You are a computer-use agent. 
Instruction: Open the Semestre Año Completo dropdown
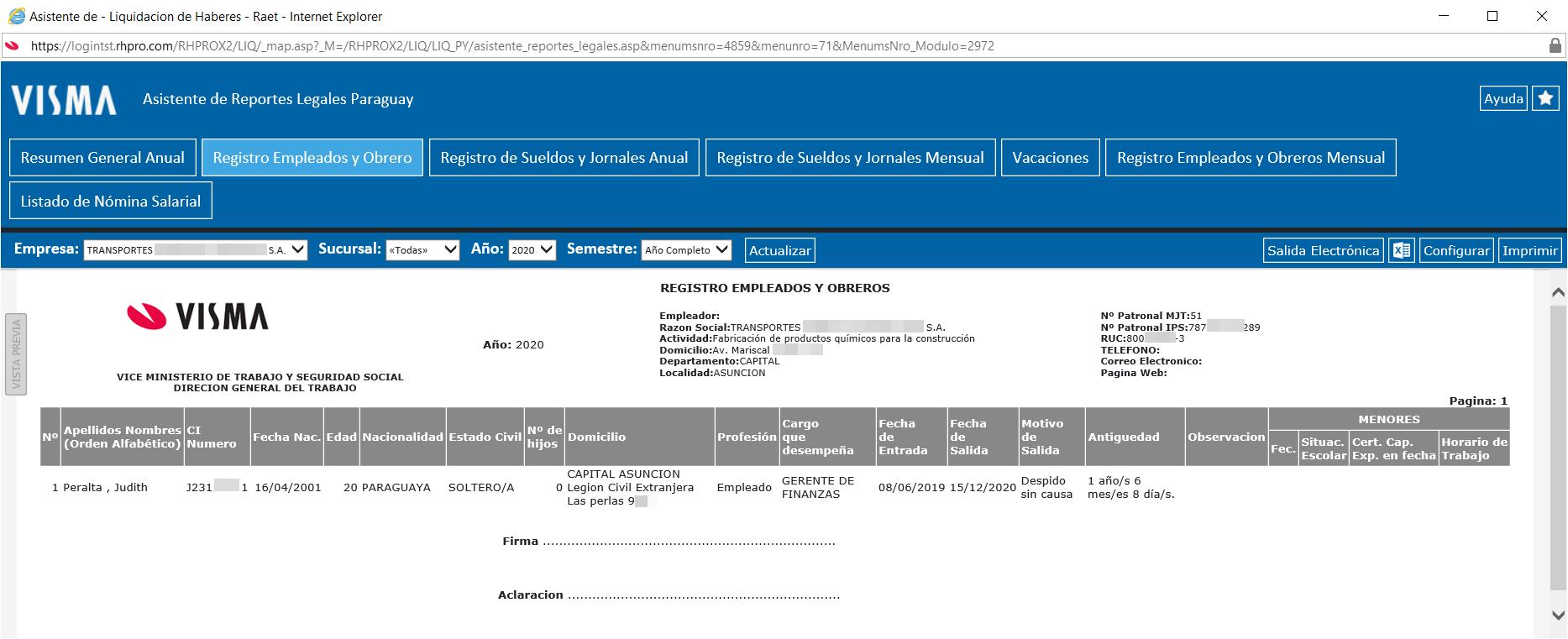686,249
